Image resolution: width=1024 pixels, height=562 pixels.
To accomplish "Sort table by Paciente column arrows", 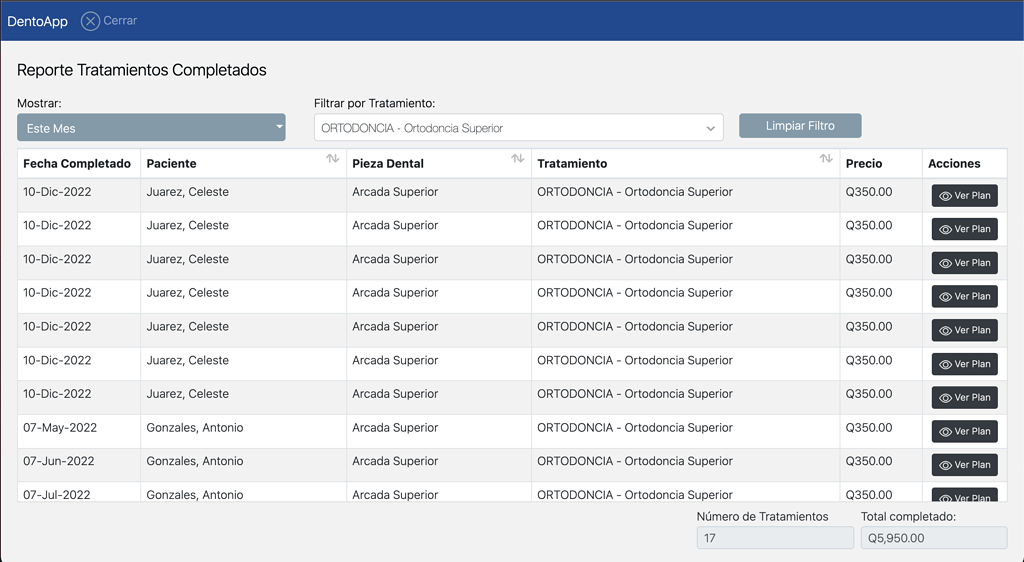I will 332,159.
